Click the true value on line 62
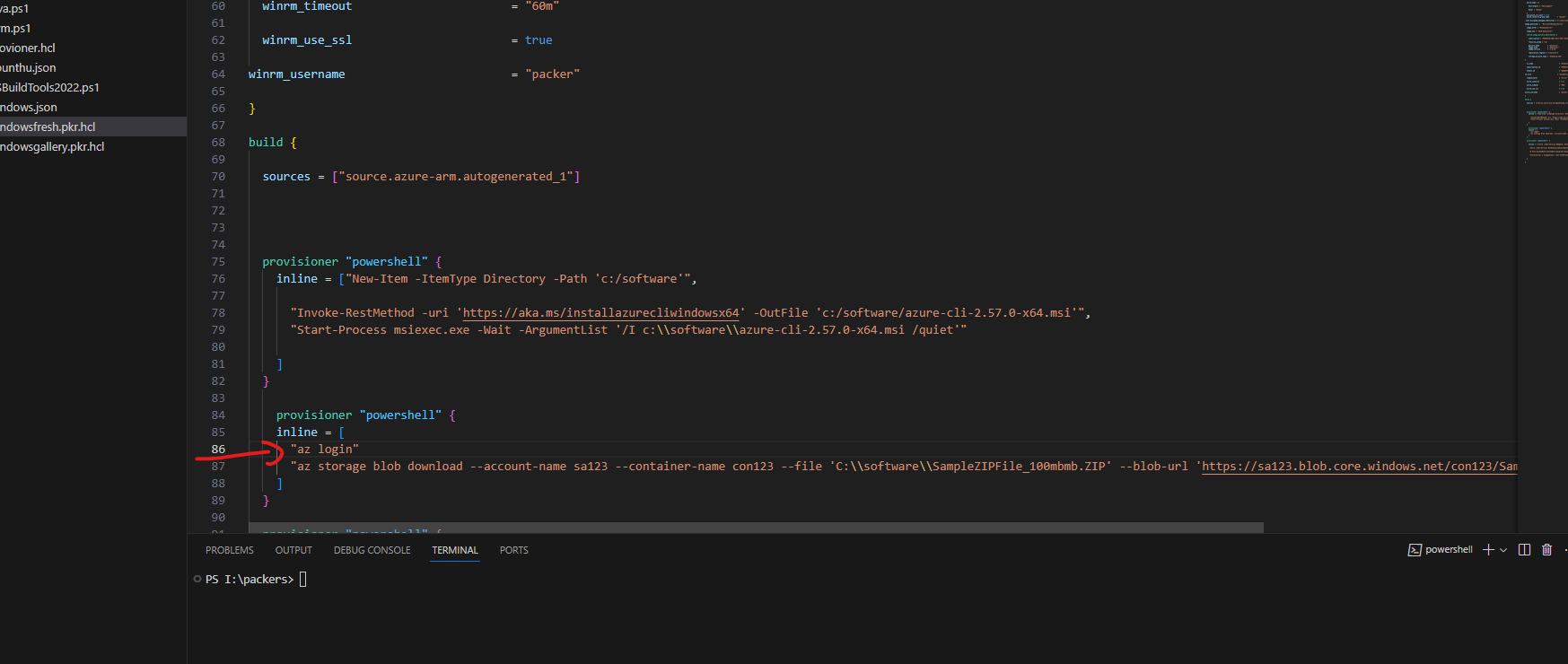Viewport: 1568px width, 664px height. (x=539, y=40)
